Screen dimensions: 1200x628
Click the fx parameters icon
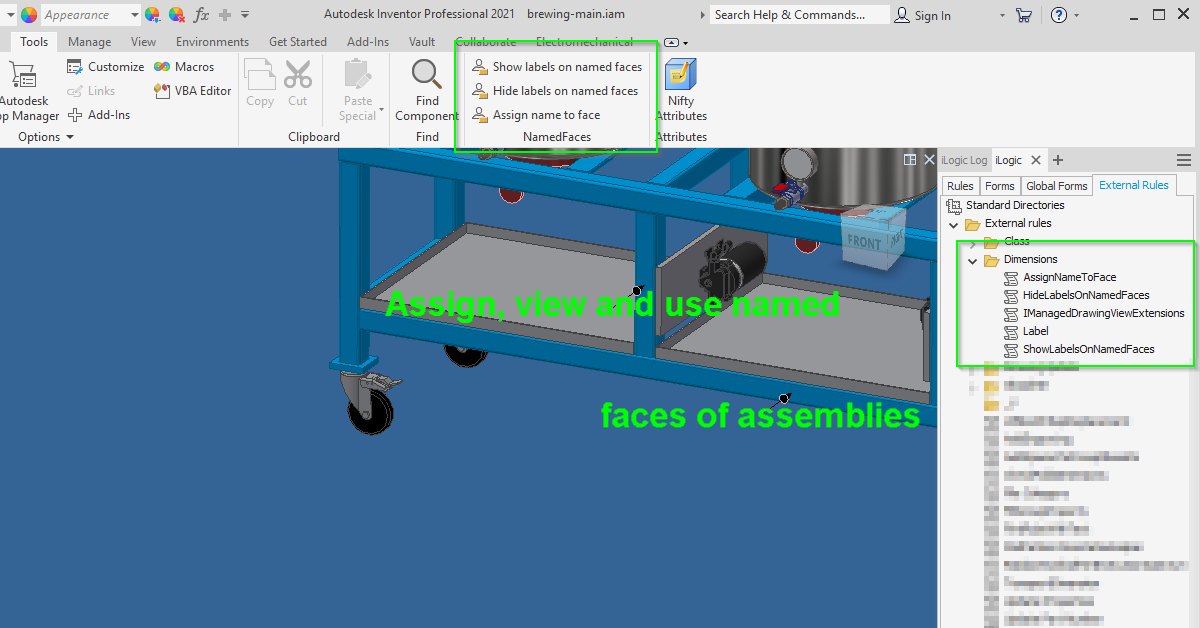tap(201, 15)
